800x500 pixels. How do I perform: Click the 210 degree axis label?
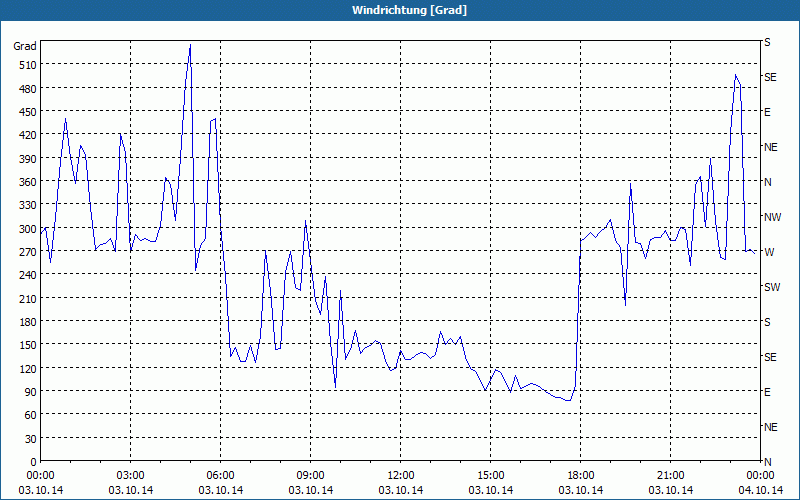pyautogui.click(x=28, y=298)
